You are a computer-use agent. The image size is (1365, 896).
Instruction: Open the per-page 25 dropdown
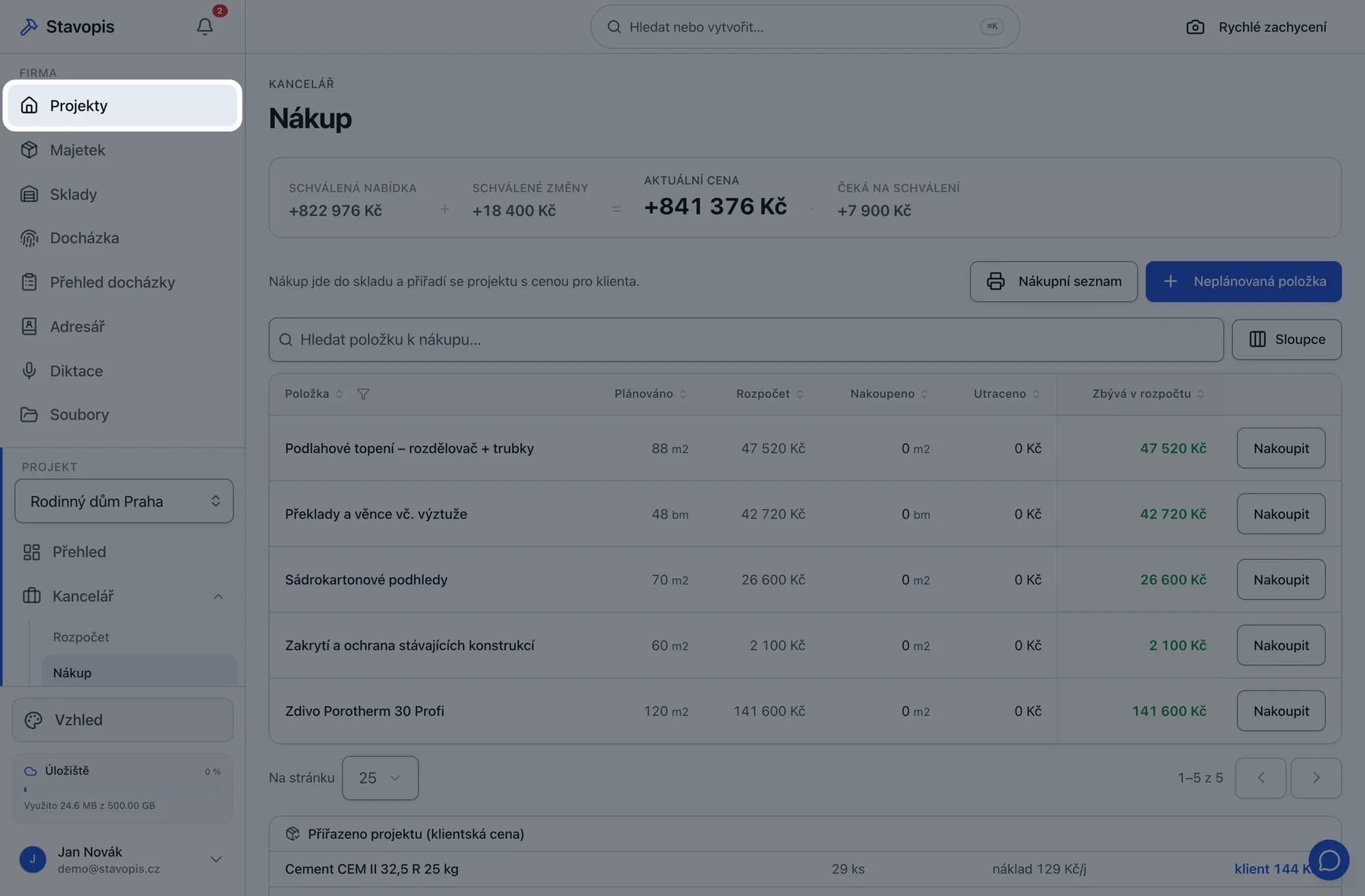coord(380,779)
